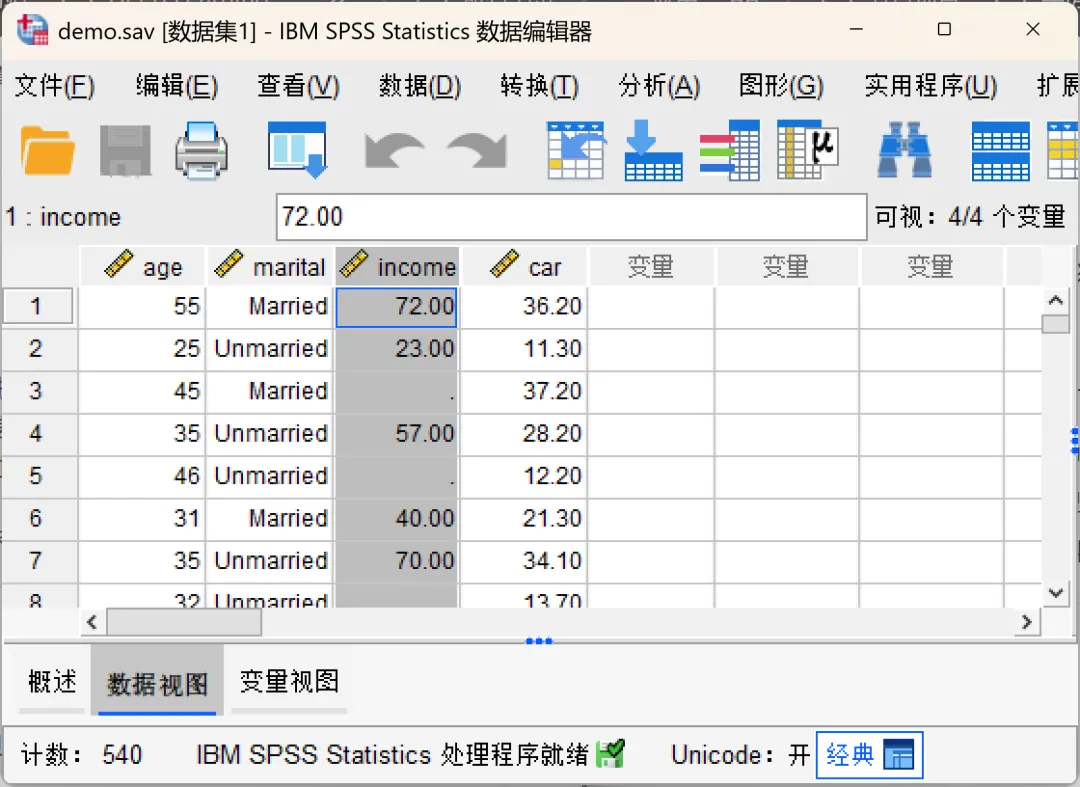Select income cell 57.00 in row 4
1080x787 pixels.
[397, 433]
